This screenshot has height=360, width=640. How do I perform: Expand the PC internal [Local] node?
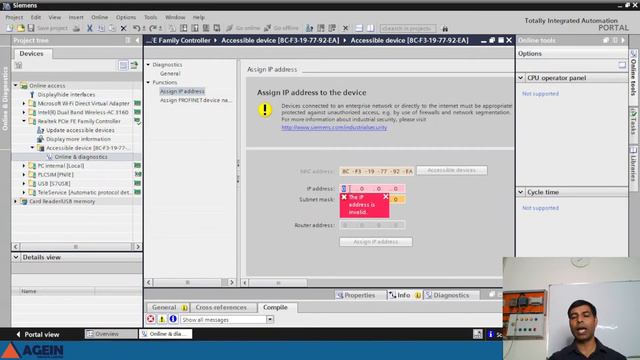click(x=24, y=166)
